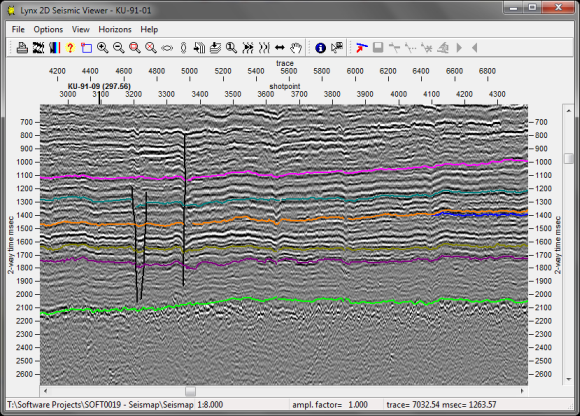Screen dimensions: 580x416
Task: Click the horizontal scrollbar right arrow
Action: 522,391
